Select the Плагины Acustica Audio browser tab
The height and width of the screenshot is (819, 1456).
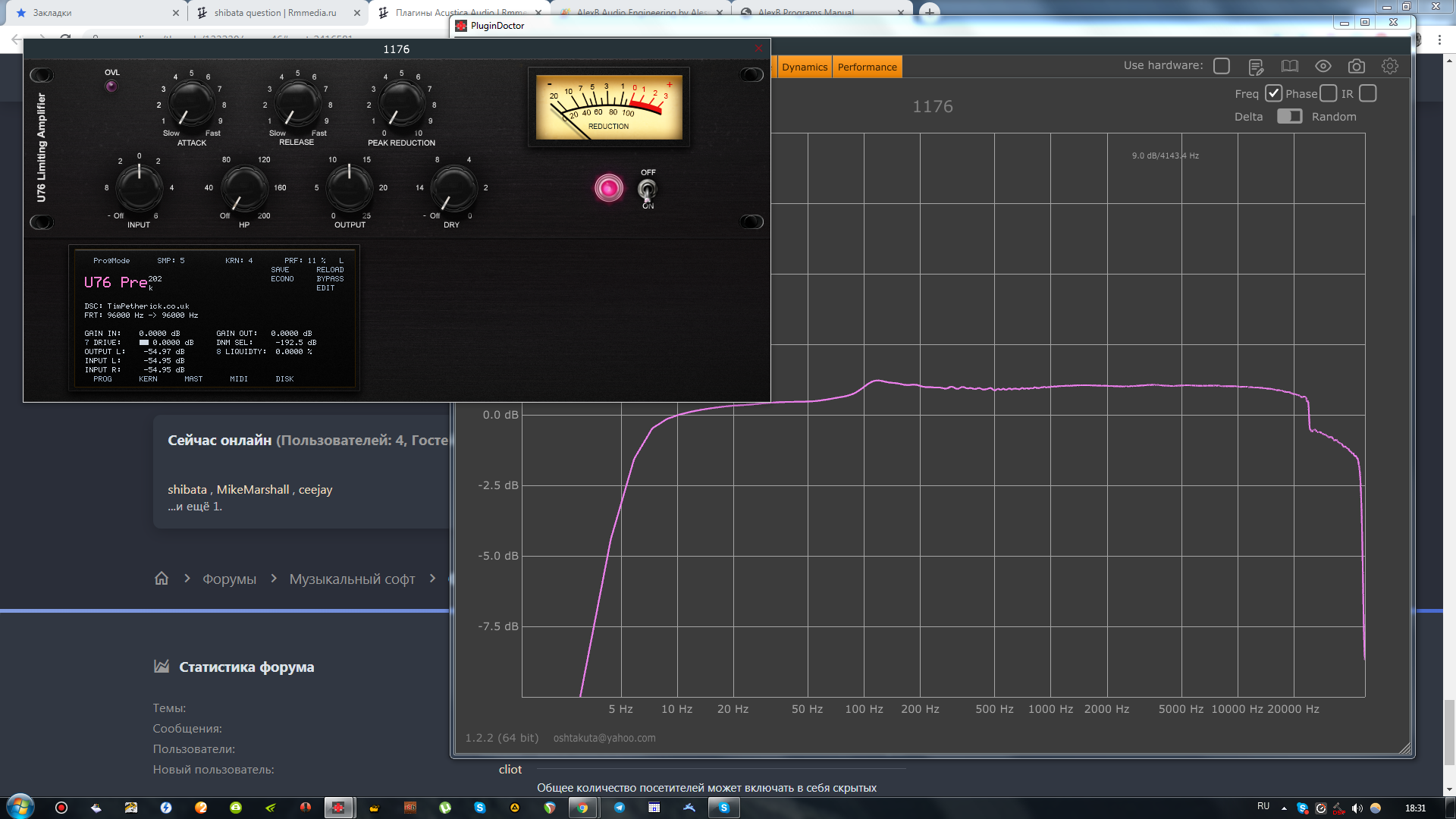(x=461, y=12)
